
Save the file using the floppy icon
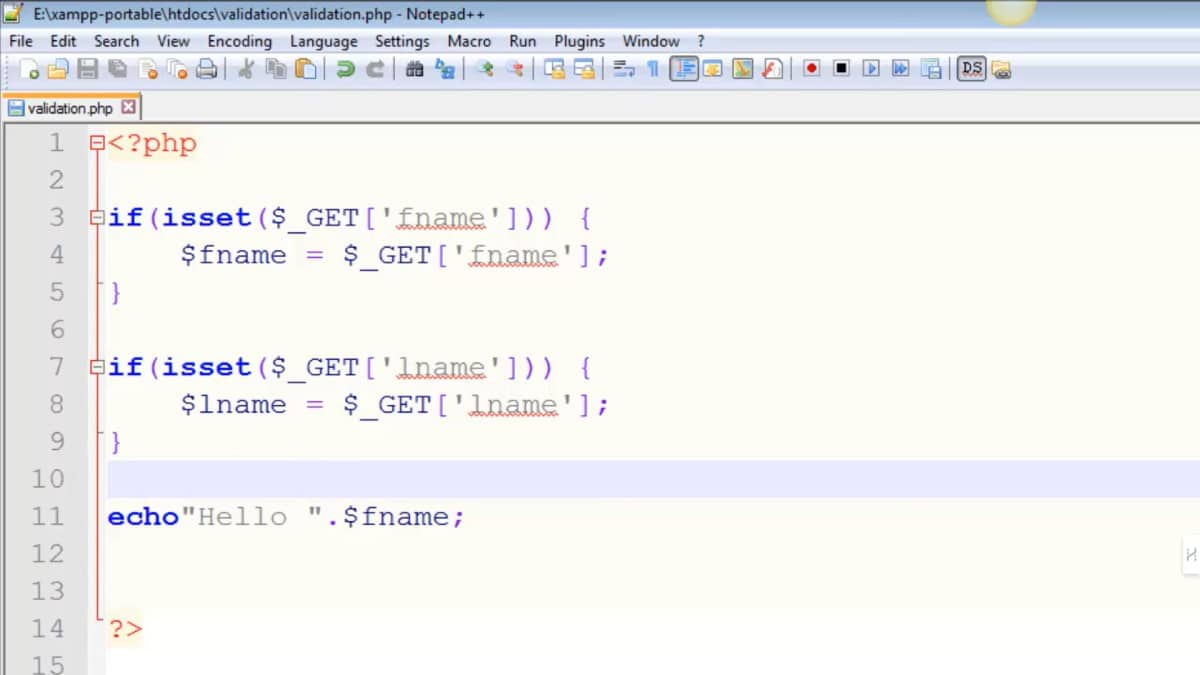(x=88, y=69)
